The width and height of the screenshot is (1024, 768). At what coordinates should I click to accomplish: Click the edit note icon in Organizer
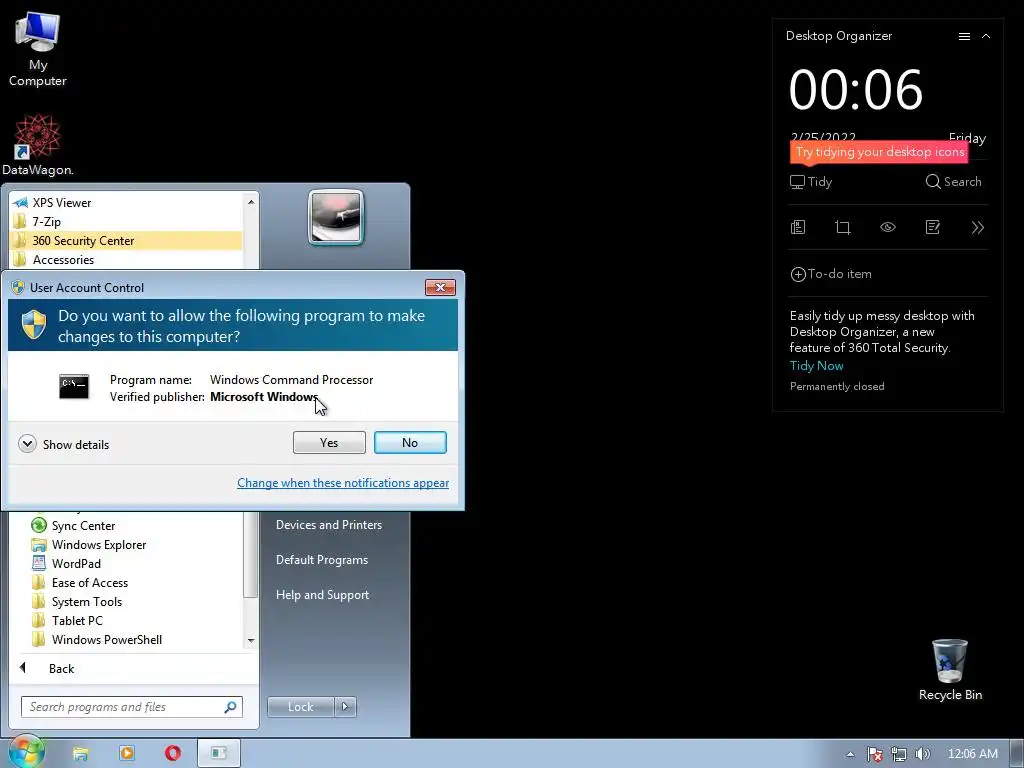coord(933,227)
